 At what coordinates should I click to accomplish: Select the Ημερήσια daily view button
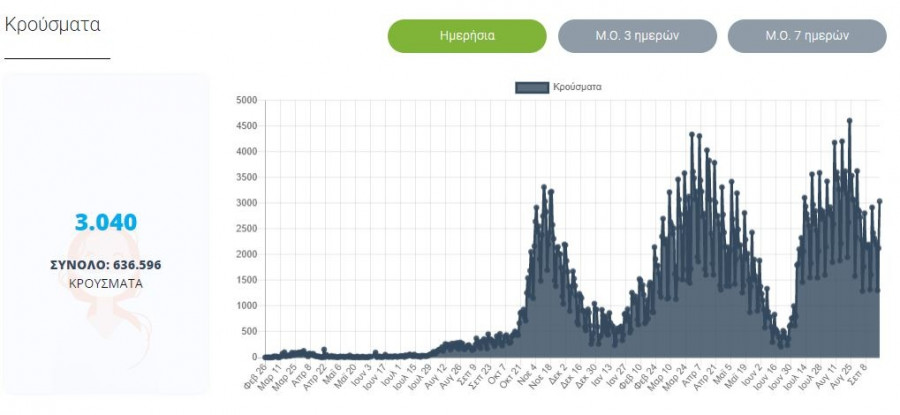pos(467,36)
